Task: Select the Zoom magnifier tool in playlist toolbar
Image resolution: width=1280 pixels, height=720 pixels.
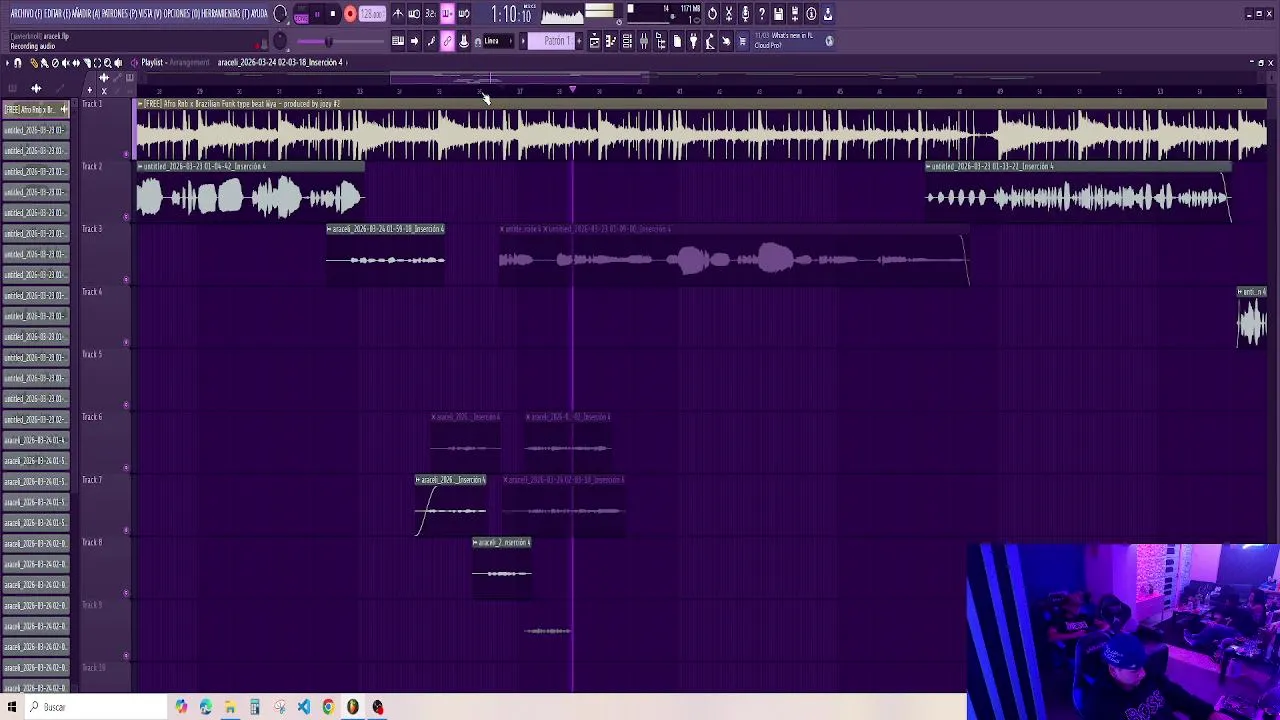Action: (x=108, y=62)
